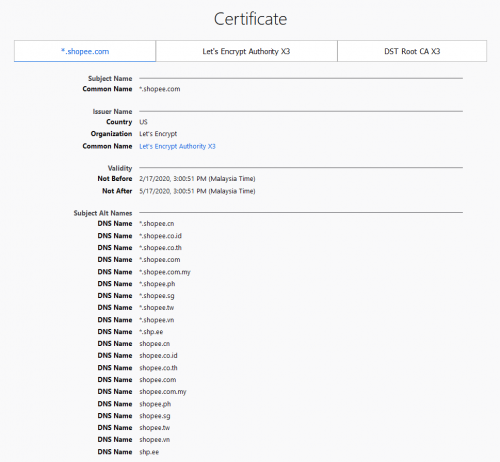Click the Subject Name section label
Viewport: 500px width, 462px height.
(x=110, y=79)
